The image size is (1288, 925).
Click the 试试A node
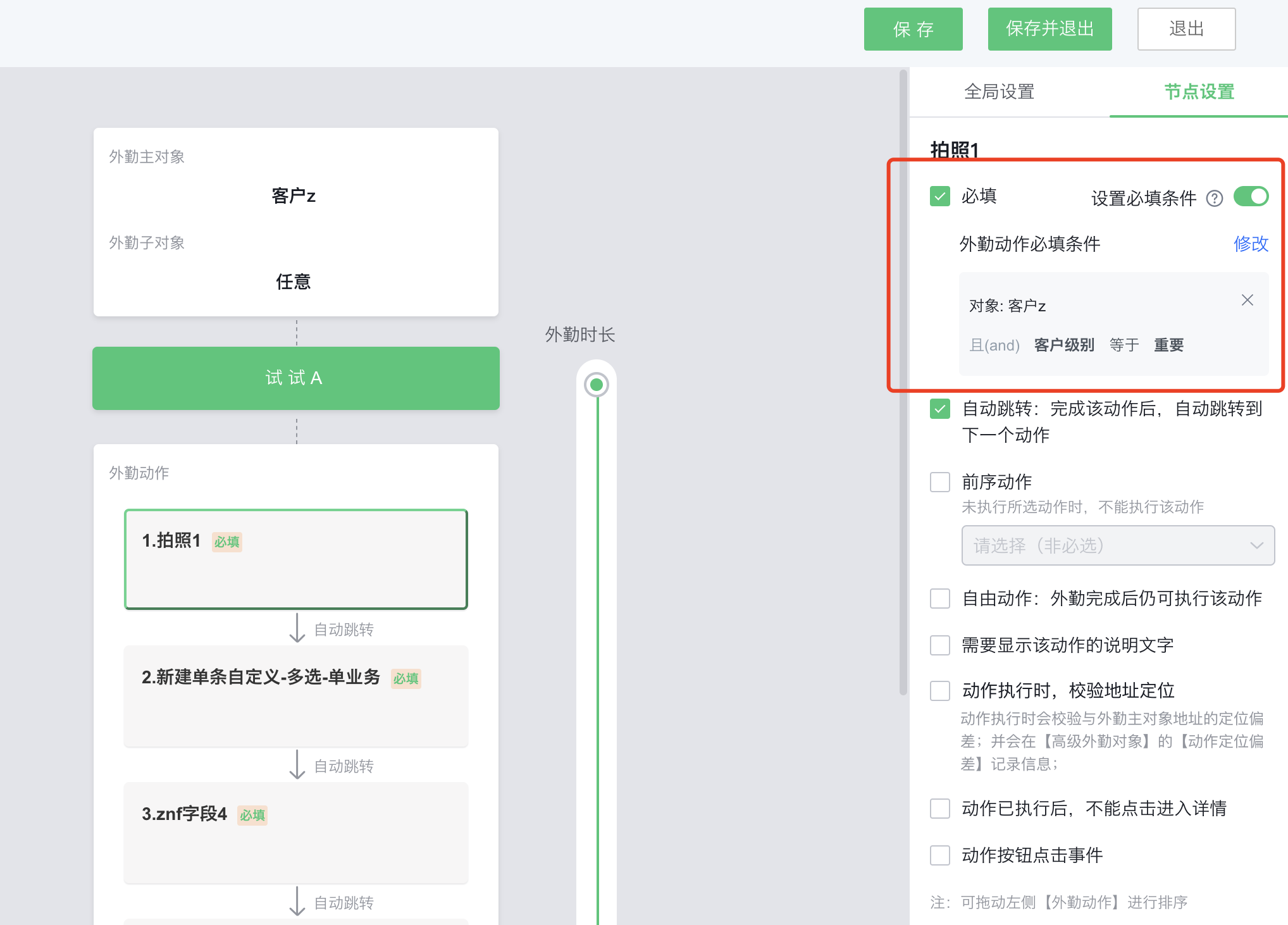295,378
